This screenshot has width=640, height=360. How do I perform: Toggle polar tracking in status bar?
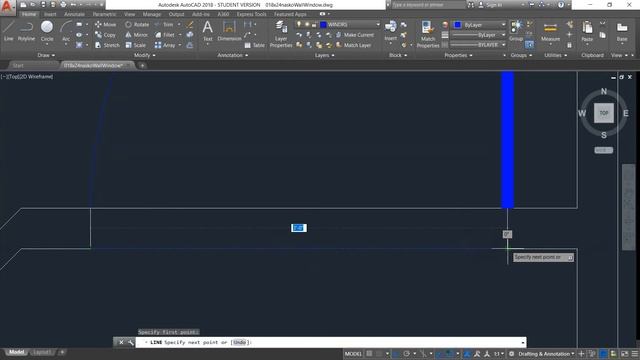(x=407, y=353)
